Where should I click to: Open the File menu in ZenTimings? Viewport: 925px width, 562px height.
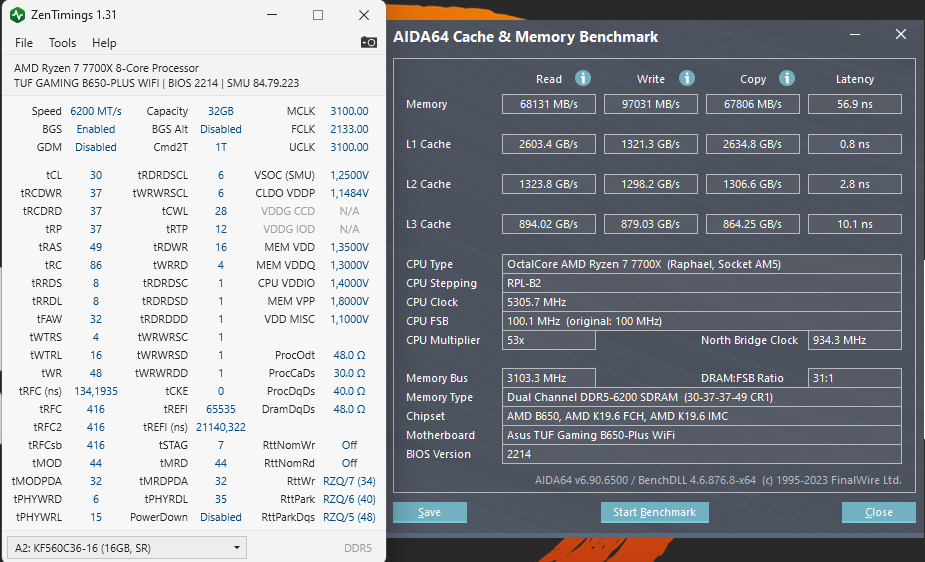24,43
